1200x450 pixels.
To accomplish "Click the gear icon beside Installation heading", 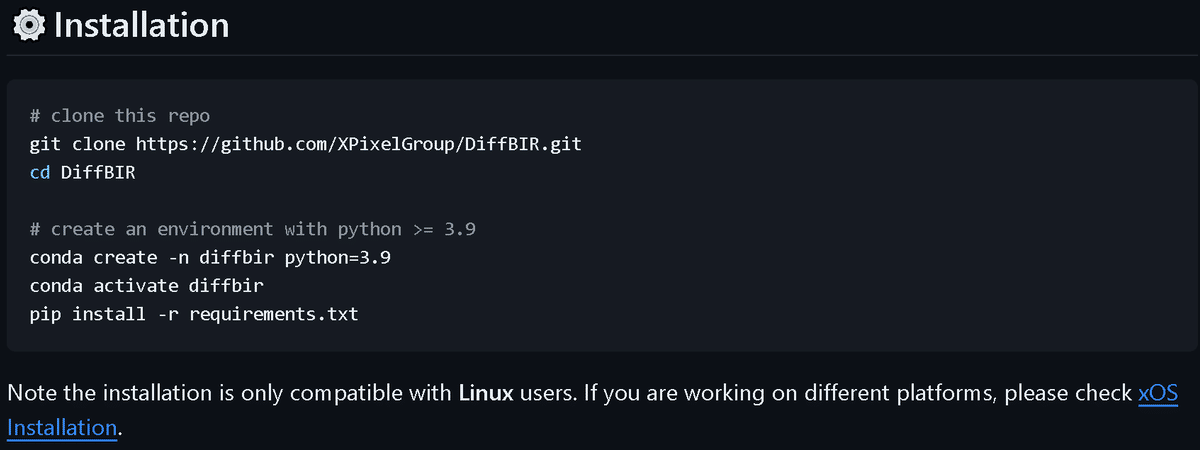I will click(x=27, y=25).
